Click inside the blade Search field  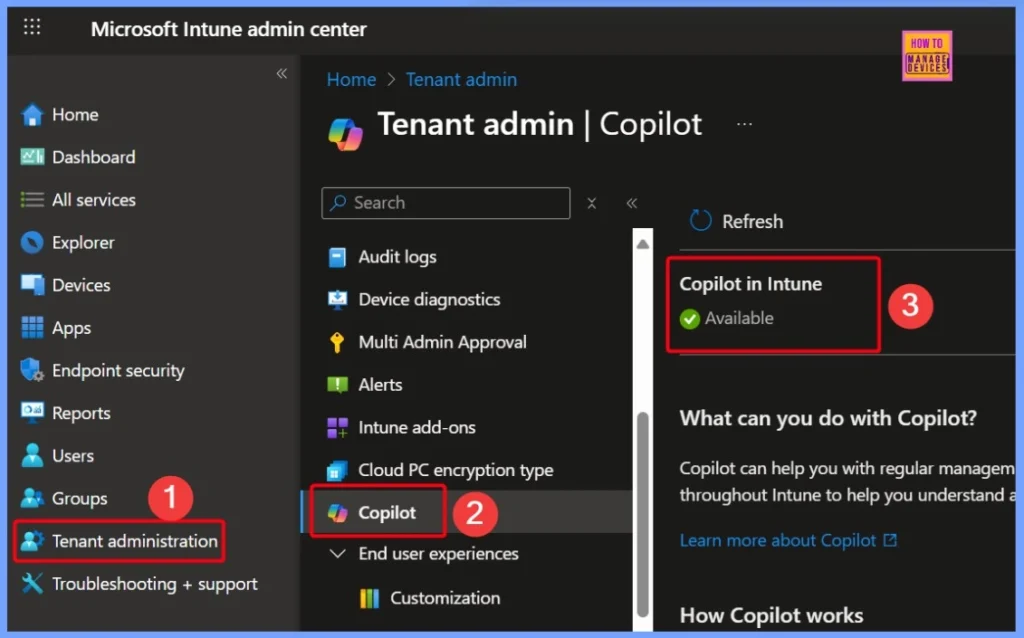point(445,203)
